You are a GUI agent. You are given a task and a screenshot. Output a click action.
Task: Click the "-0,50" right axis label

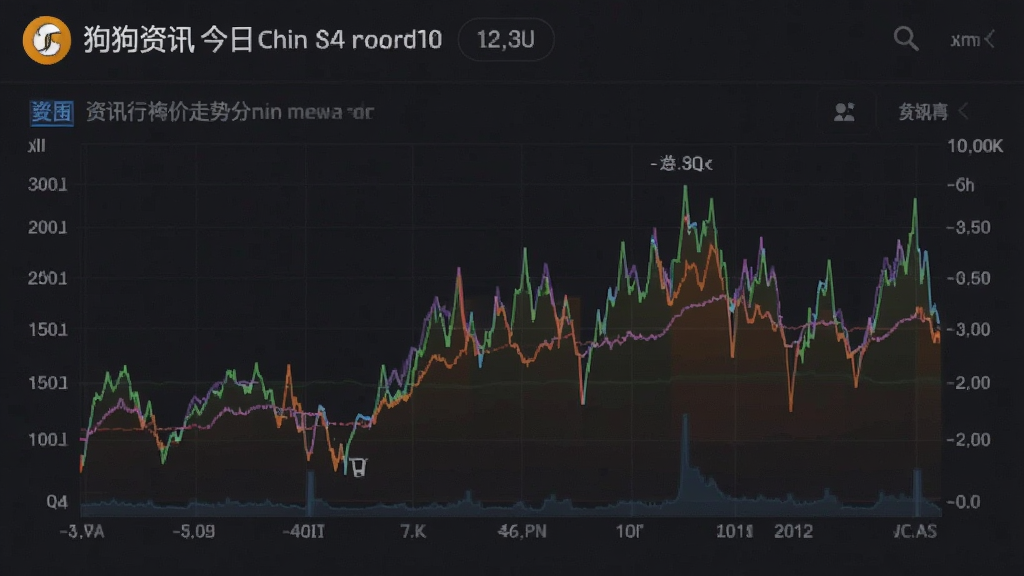(968, 279)
